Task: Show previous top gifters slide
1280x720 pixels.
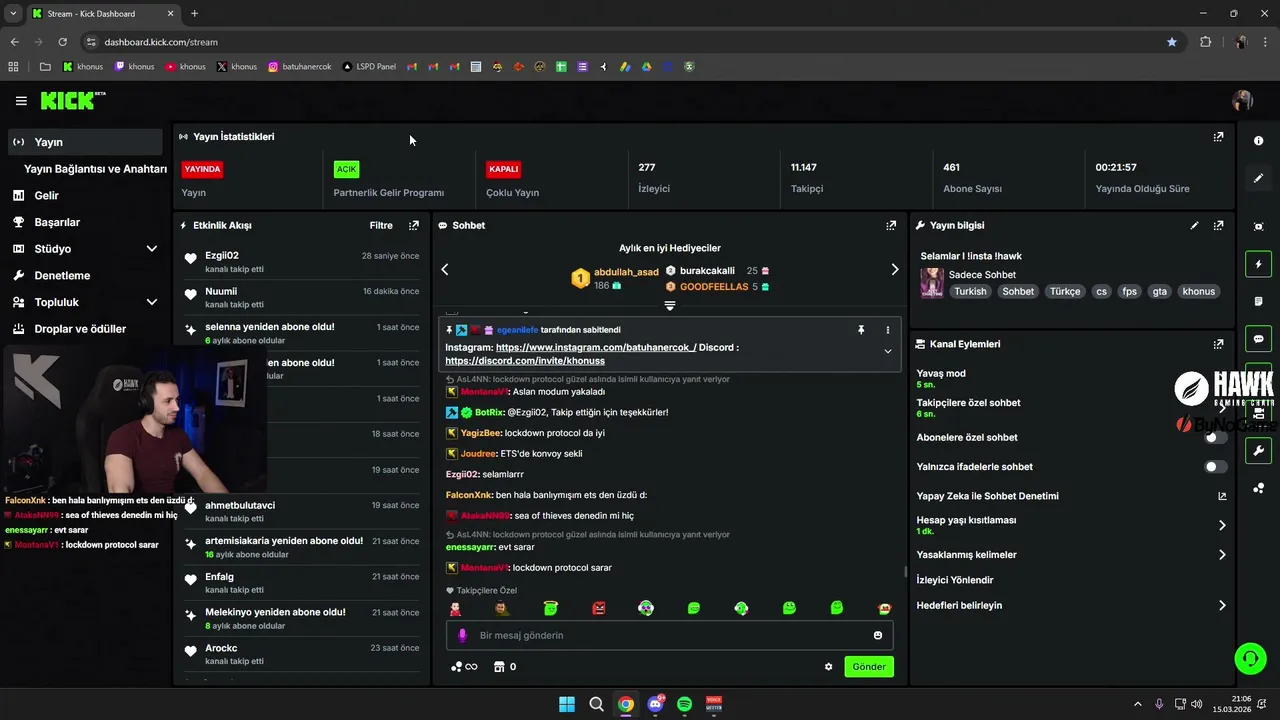Action: (445, 269)
